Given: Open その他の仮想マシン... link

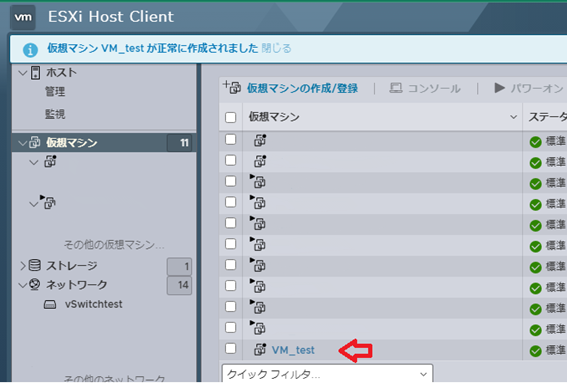Looking at the screenshot, I should 114,245.
